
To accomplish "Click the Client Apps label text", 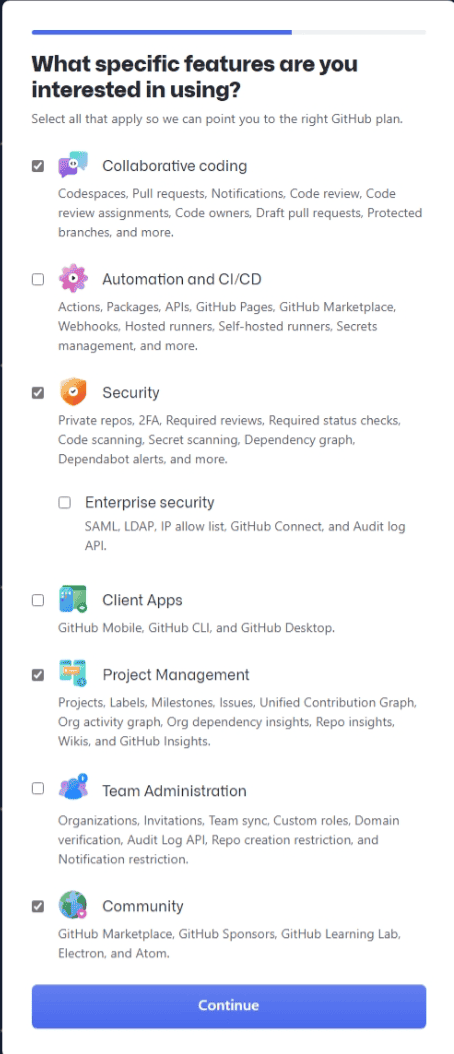I will point(142,600).
